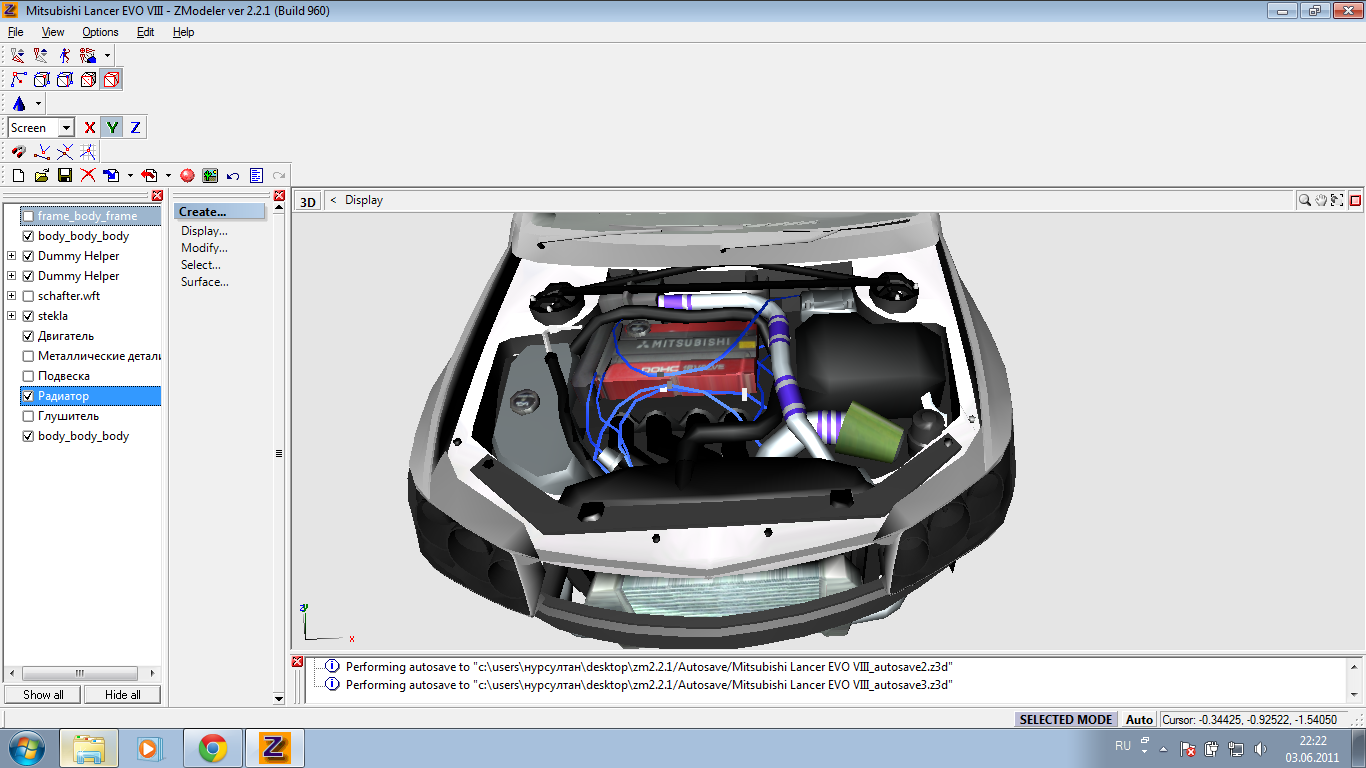Click the viewport zoom-extents icon
This screenshot has width=1366, height=768.
click(1337, 200)
